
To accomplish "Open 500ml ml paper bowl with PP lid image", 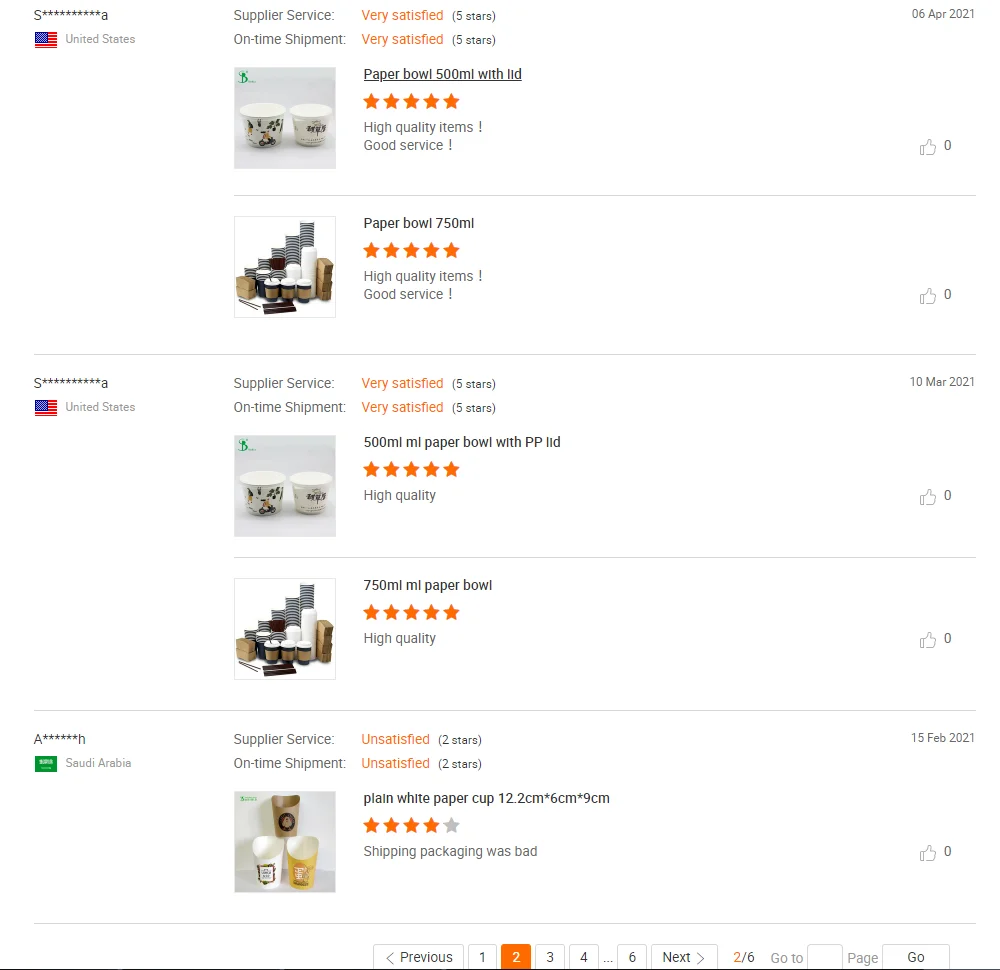I will pos(285,486).
